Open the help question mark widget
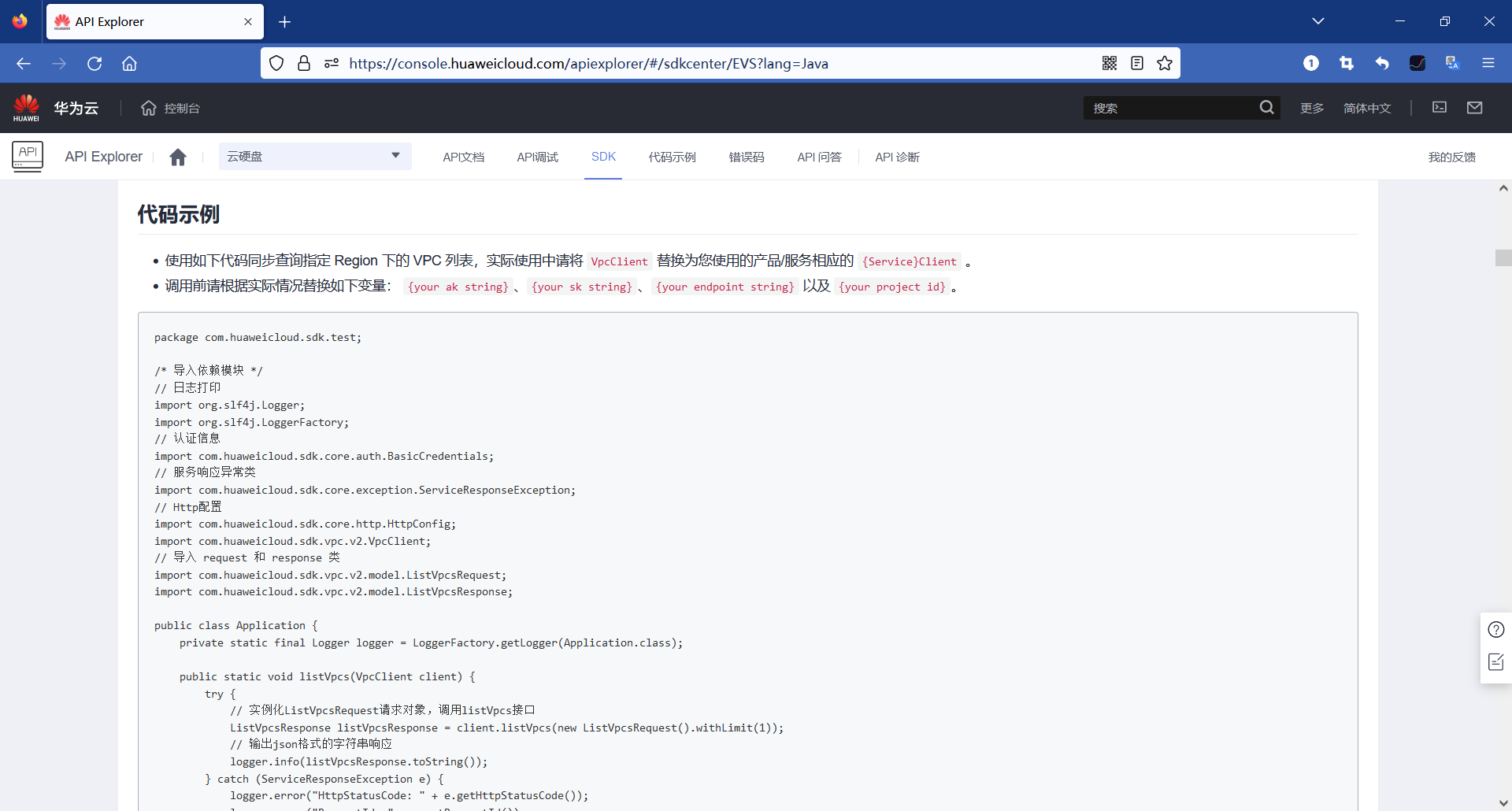Viewport: 1512px width, 811px height. pyautogui.click(x=1496, y=630)
